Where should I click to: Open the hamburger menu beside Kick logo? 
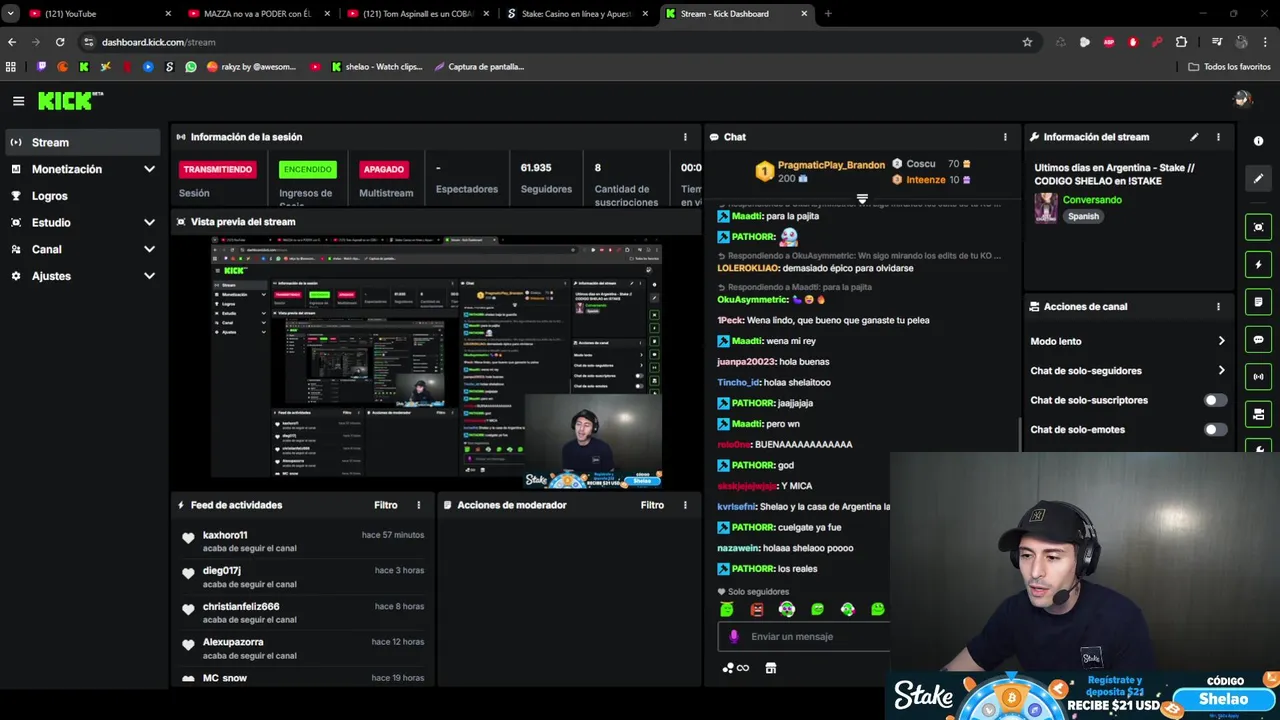(x=18, y=101)
